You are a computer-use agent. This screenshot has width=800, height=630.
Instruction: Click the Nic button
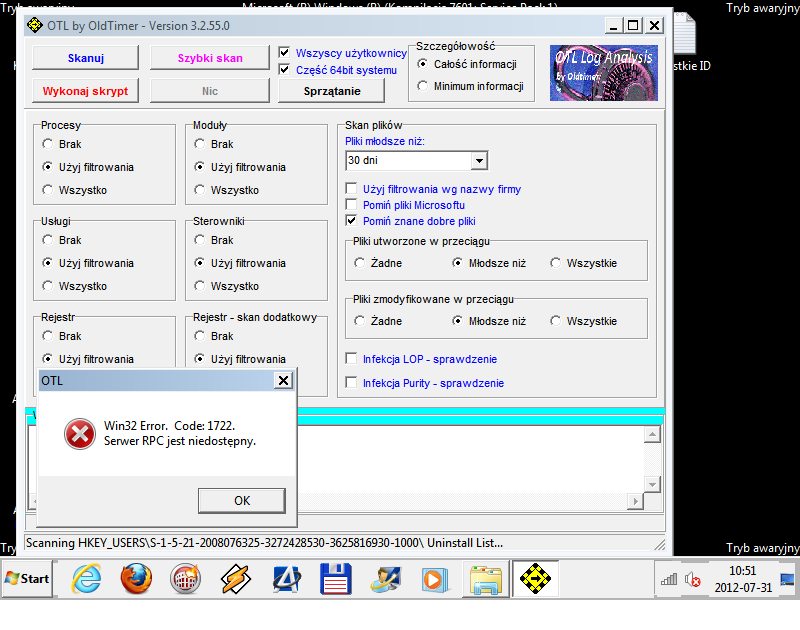(x=210, y=91)
